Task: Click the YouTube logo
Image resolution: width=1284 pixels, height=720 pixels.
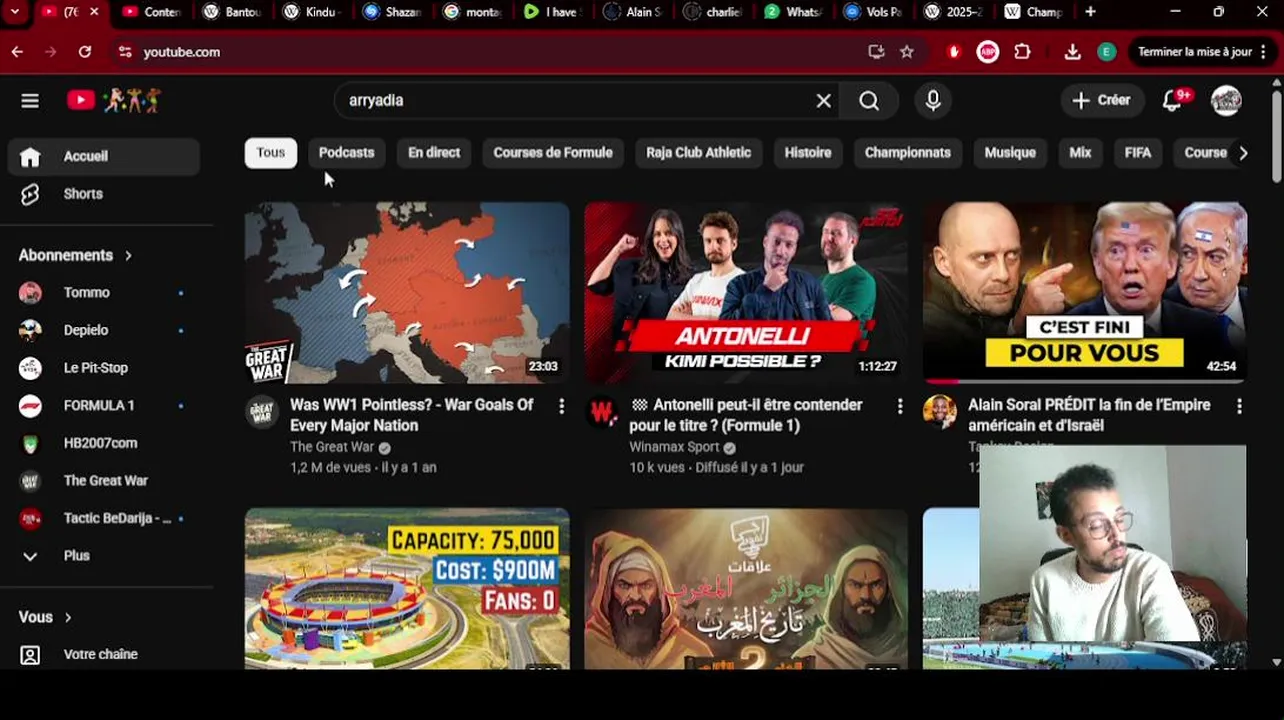Action: pos(113,100)
